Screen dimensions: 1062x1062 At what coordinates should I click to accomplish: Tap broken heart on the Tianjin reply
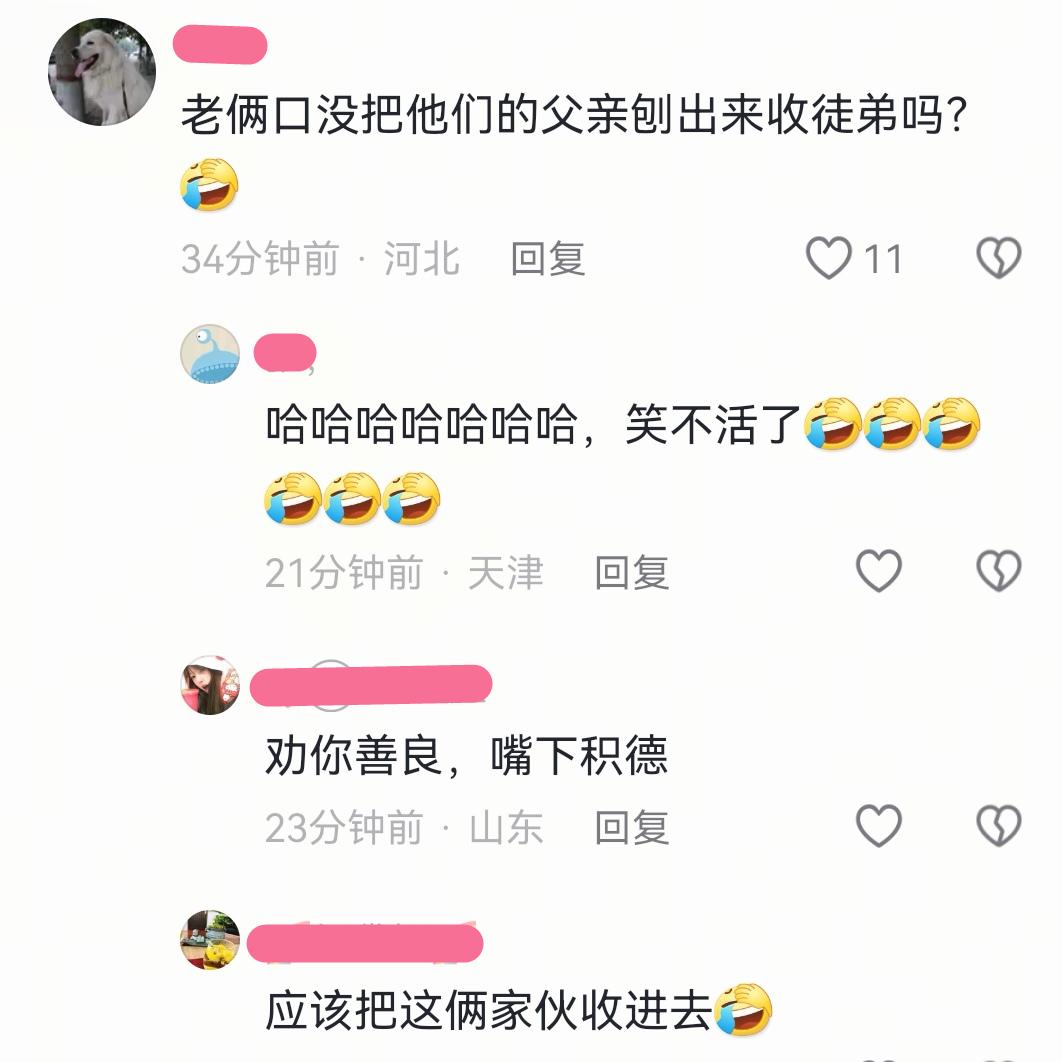click(998, 571)
